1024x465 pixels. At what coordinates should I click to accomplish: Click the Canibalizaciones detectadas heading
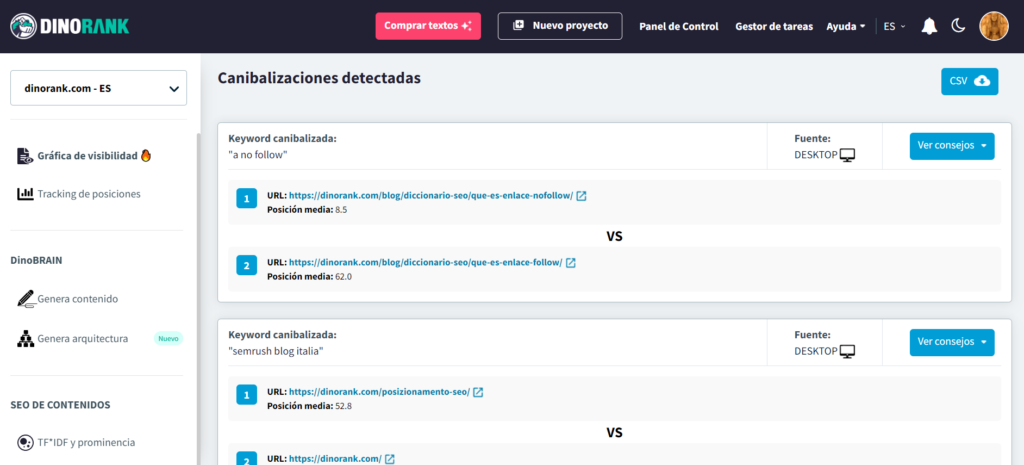[x=319, y=78]
